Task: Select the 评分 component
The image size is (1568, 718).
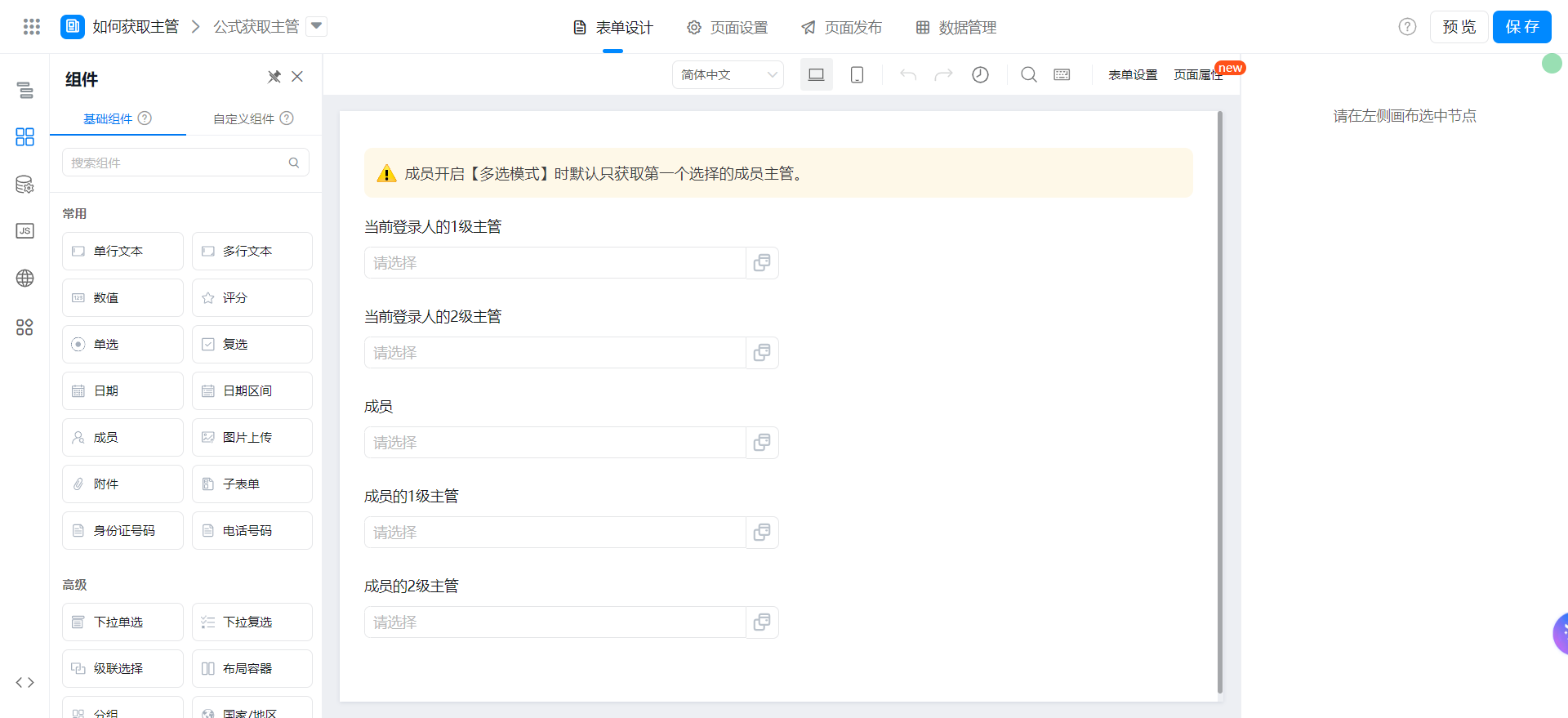Action: point(252,298)
